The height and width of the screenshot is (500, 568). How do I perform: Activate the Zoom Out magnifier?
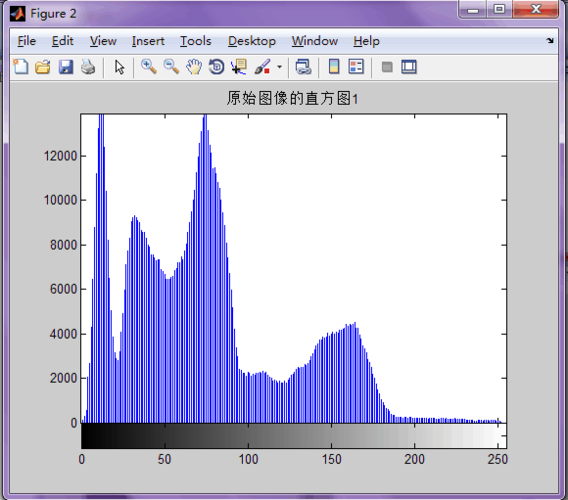171,67
